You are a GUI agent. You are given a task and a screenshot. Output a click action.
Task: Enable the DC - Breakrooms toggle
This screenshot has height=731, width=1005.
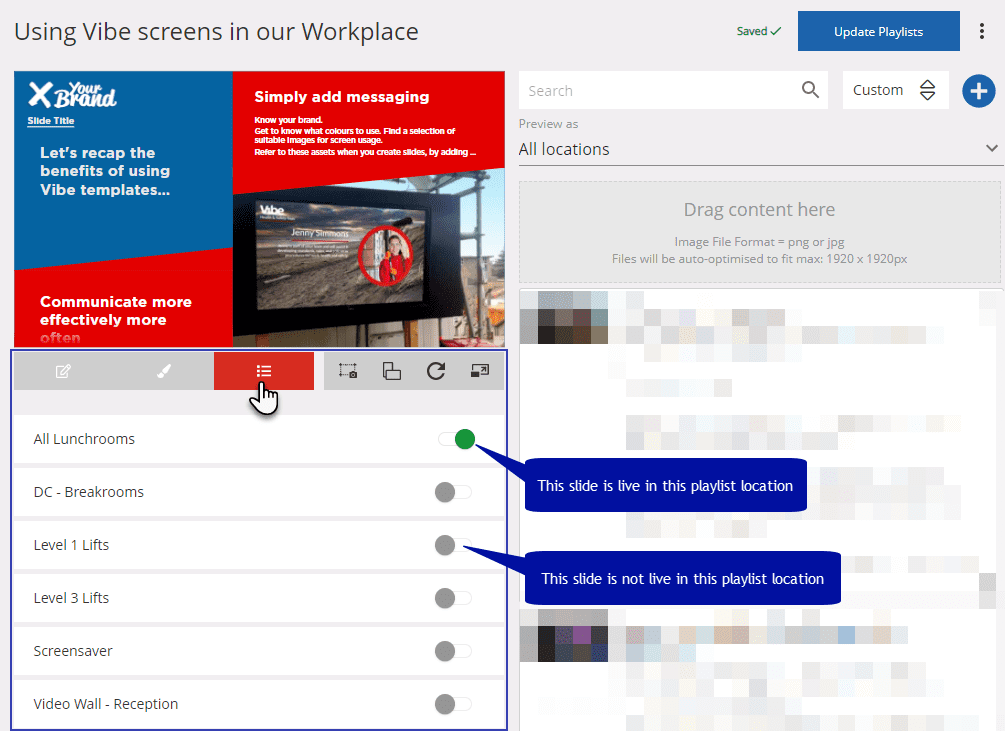pyautogui.click(x=453, y=492)
